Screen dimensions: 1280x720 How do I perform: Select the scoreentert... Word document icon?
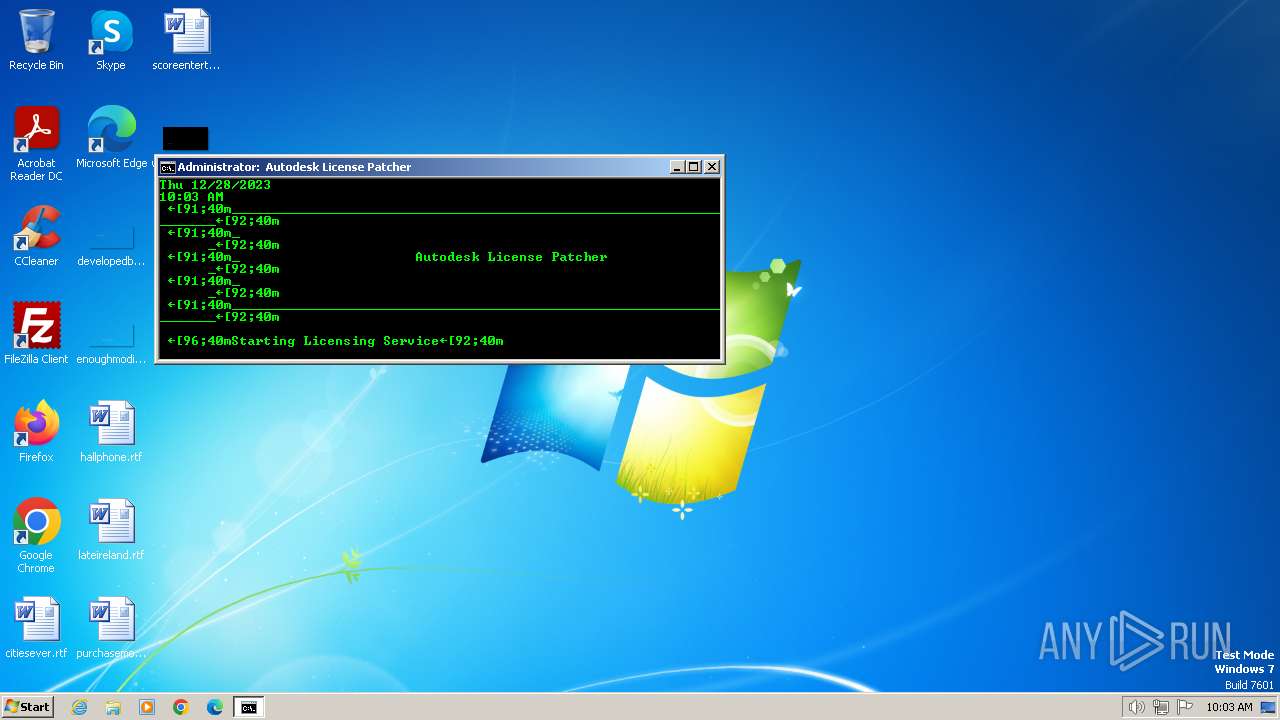(x=186, y=40)
